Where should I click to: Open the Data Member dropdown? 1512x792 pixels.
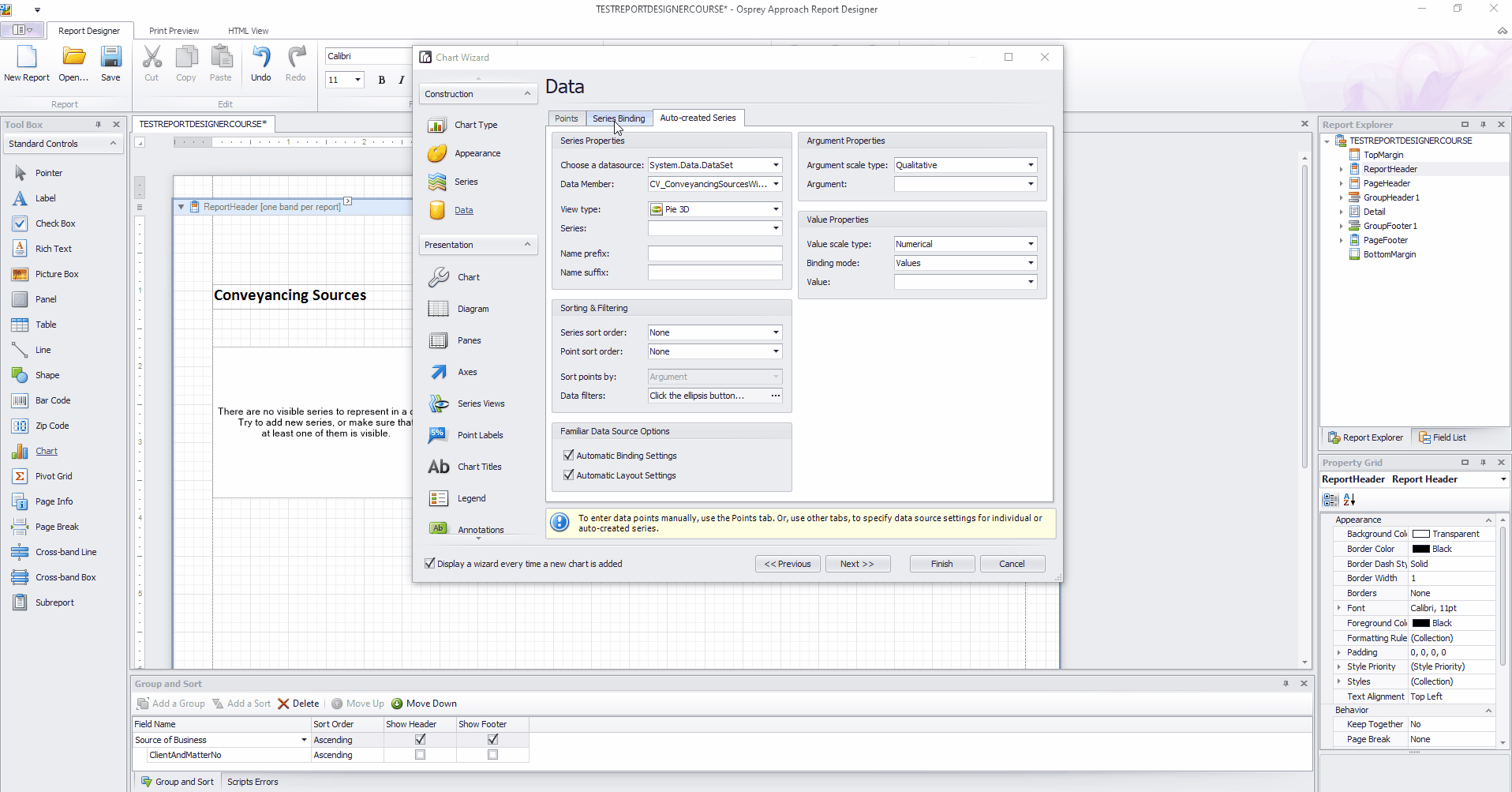[x=776, y=184]
